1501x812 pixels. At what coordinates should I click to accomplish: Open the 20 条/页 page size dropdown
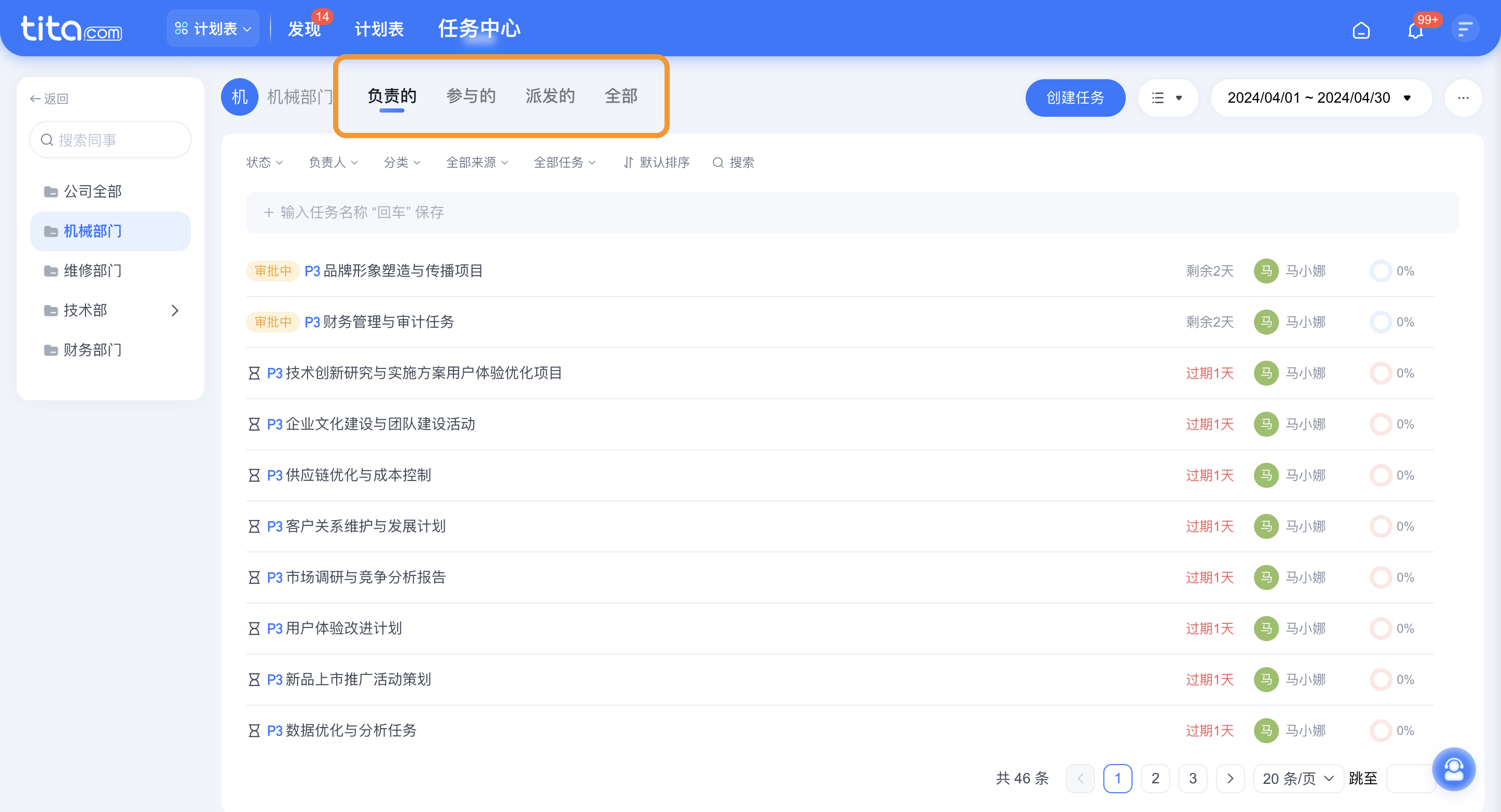[1298, 778]
